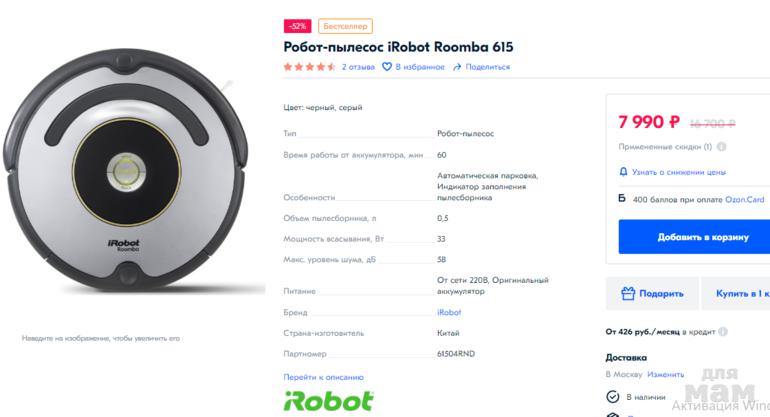The height and width of the screenshot is (417, 770).
Task: Follow the Перейти к описанию link
Action: 323,377
